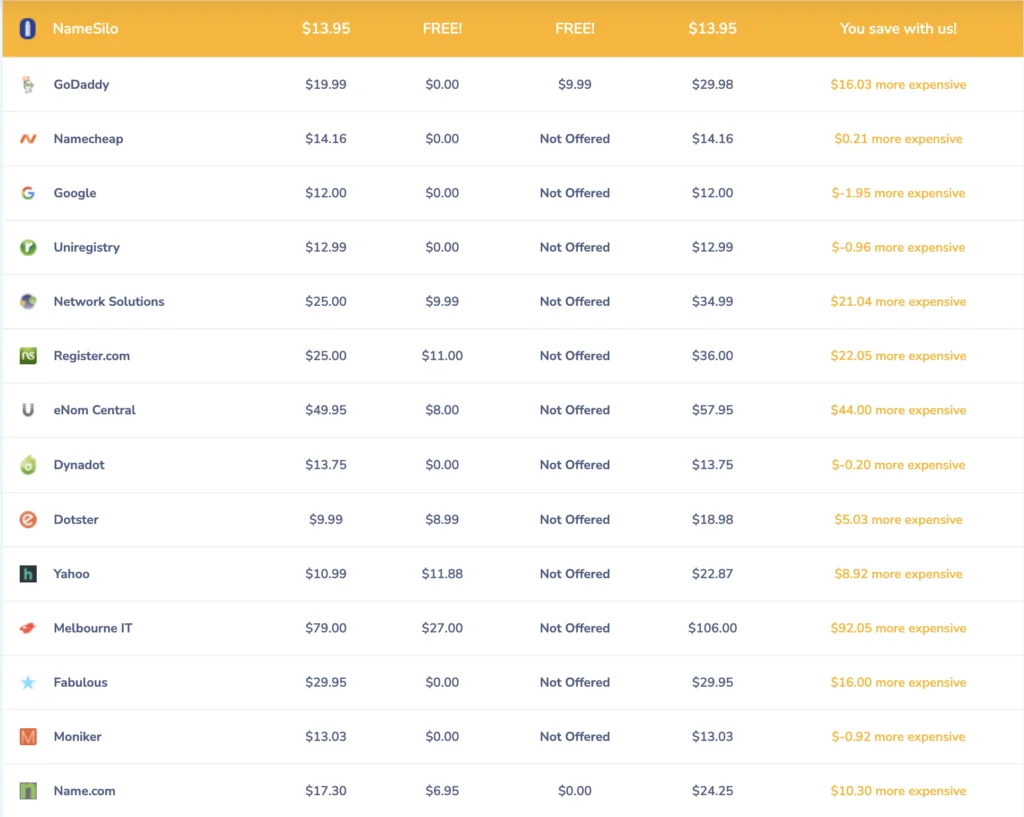Click '$-0.96 more expensive' for Uniregistry

(x=899, y=248)
